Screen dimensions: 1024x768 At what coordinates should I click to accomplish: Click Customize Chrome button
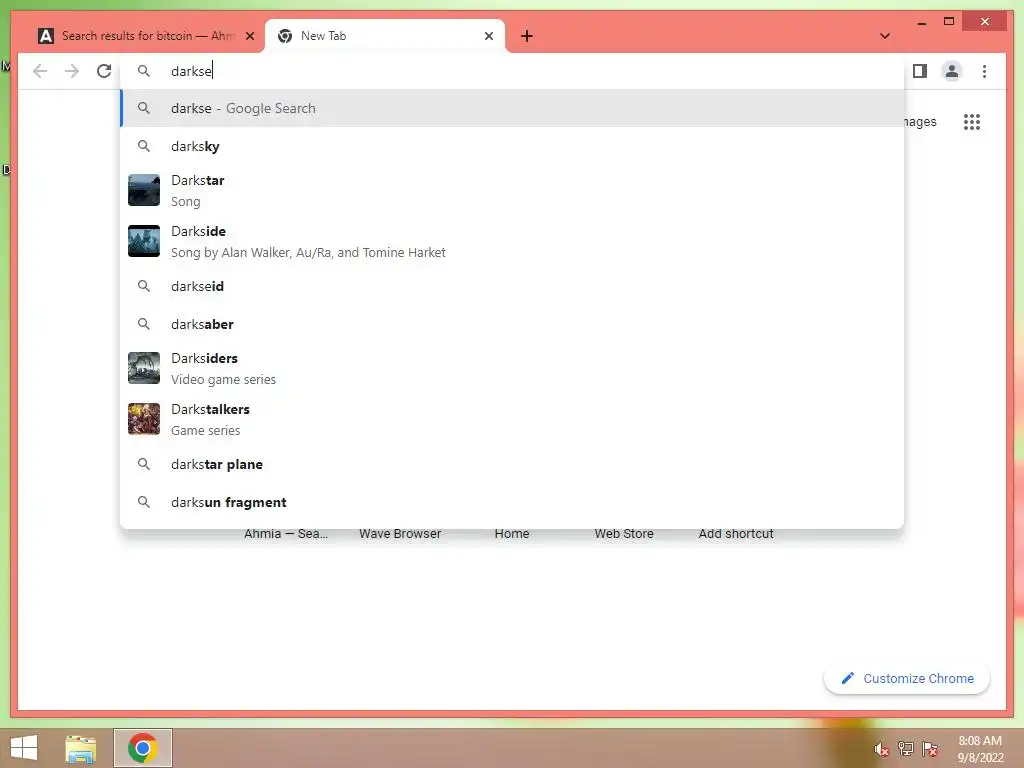(907, 679)
